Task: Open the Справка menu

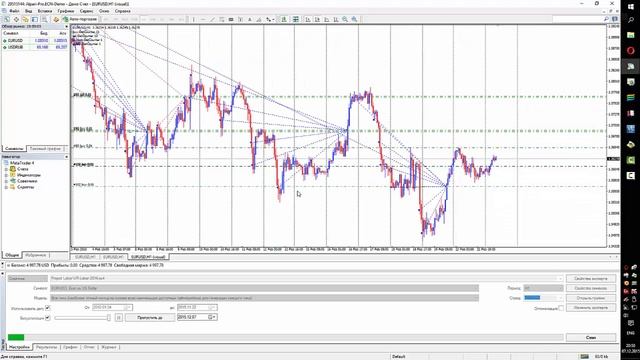Action: pyautogui.click(x=122, y=11)
